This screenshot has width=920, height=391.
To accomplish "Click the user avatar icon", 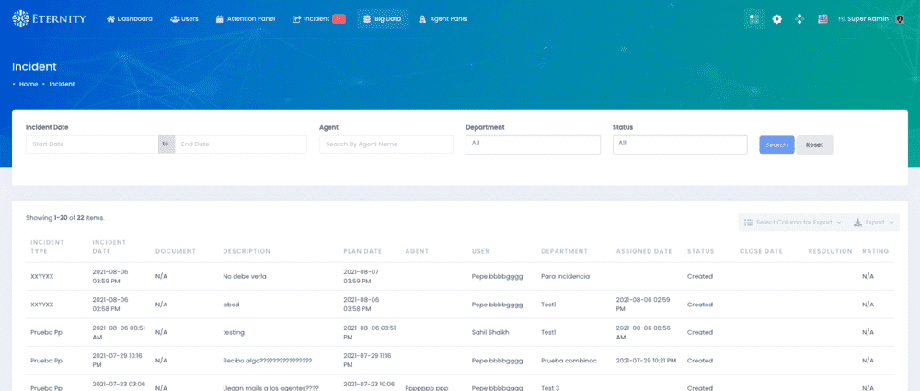I will [900, 19].
